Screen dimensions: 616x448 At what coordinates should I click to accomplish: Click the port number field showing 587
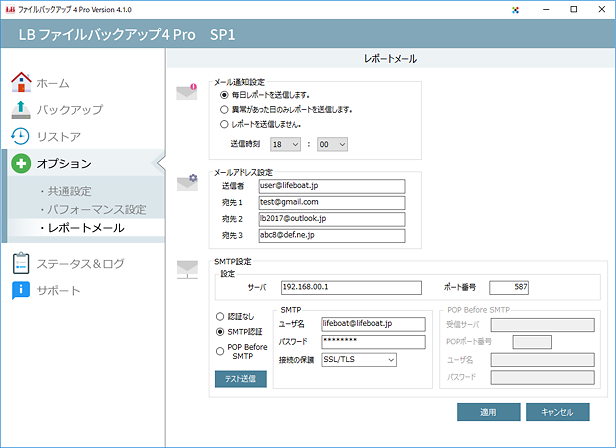509,288
